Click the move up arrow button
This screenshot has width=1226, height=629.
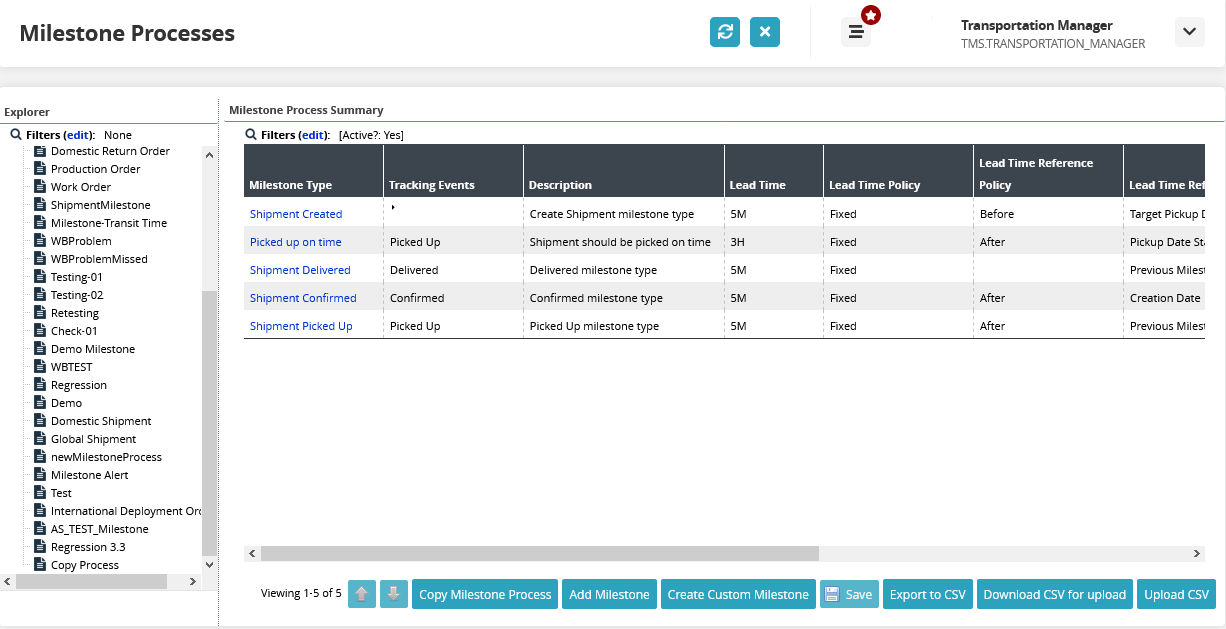click(x=361, y=594)
